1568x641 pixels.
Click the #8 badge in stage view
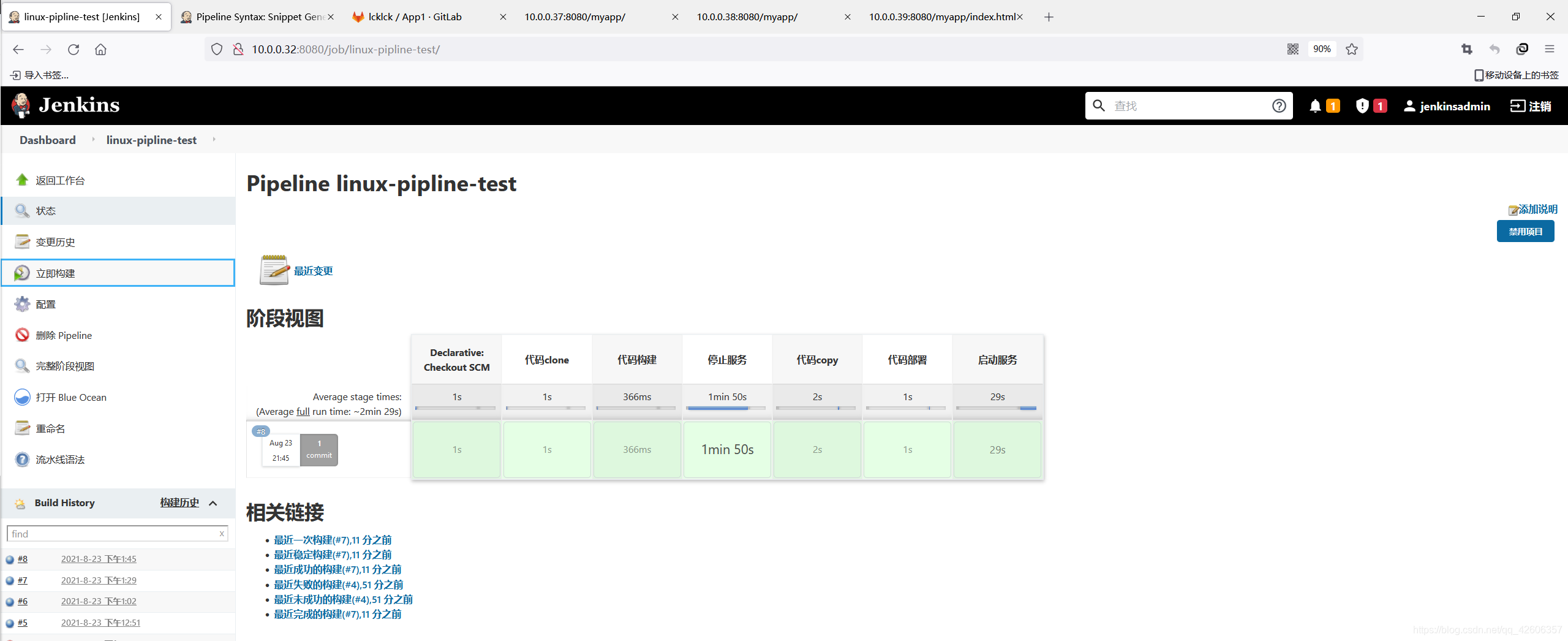tap(261, 431)
